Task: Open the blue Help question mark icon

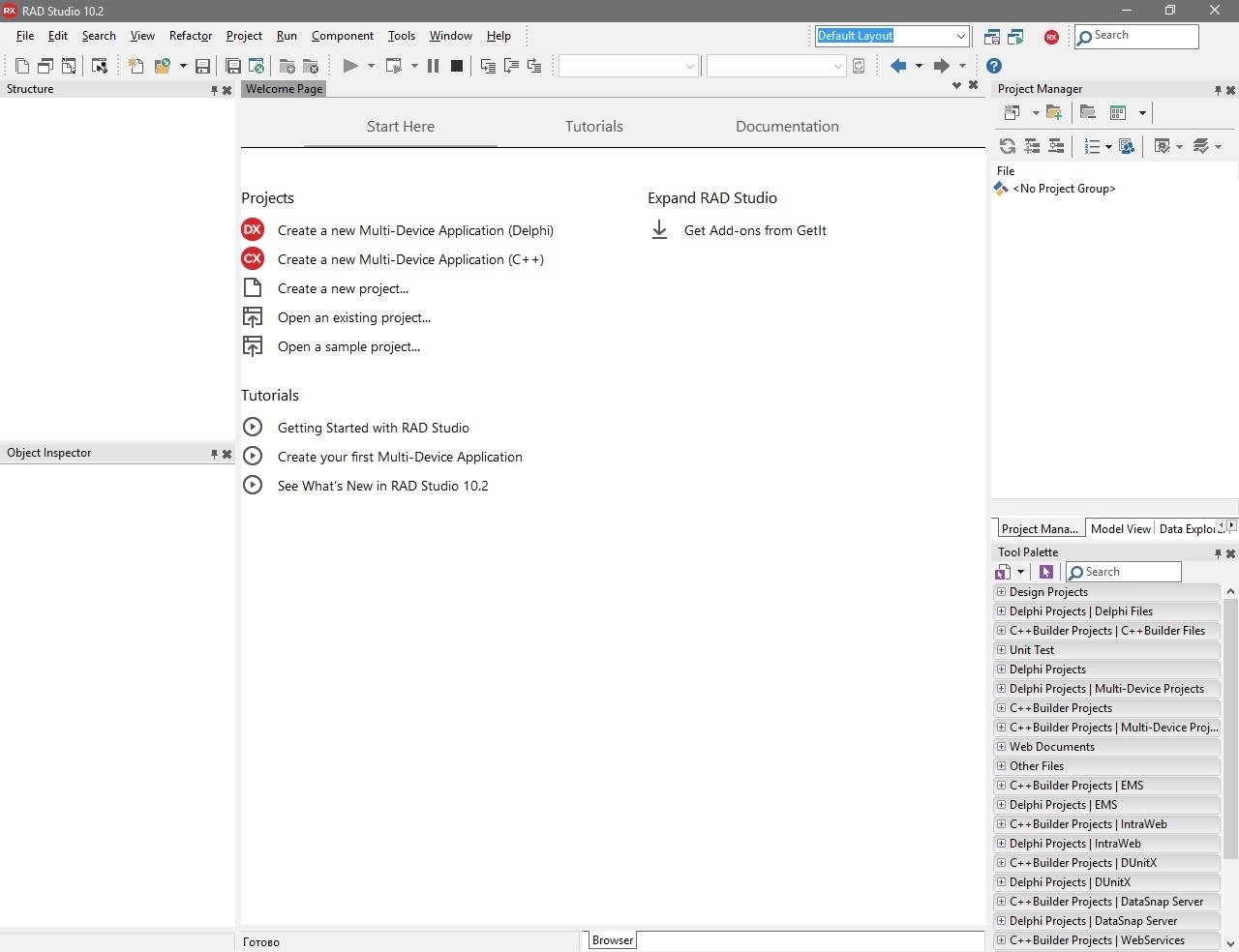Action: [x=994, y=66]
